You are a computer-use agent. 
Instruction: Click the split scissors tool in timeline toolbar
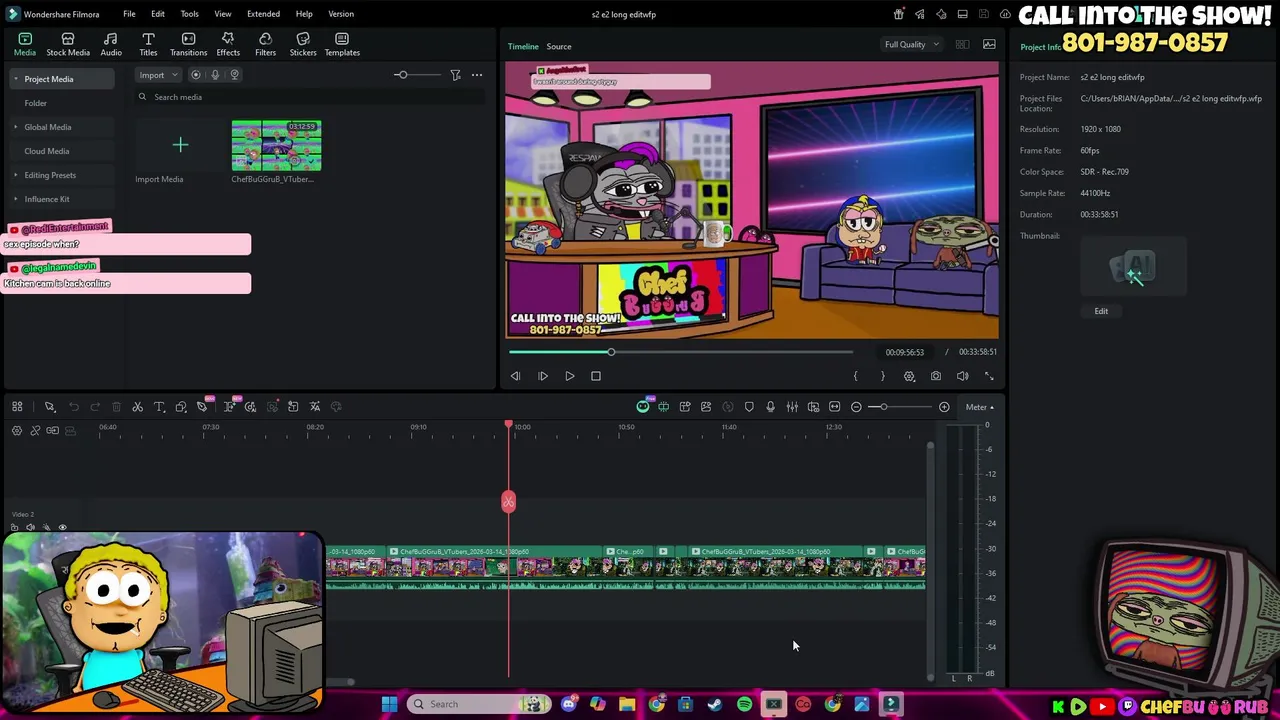[138, 407]
